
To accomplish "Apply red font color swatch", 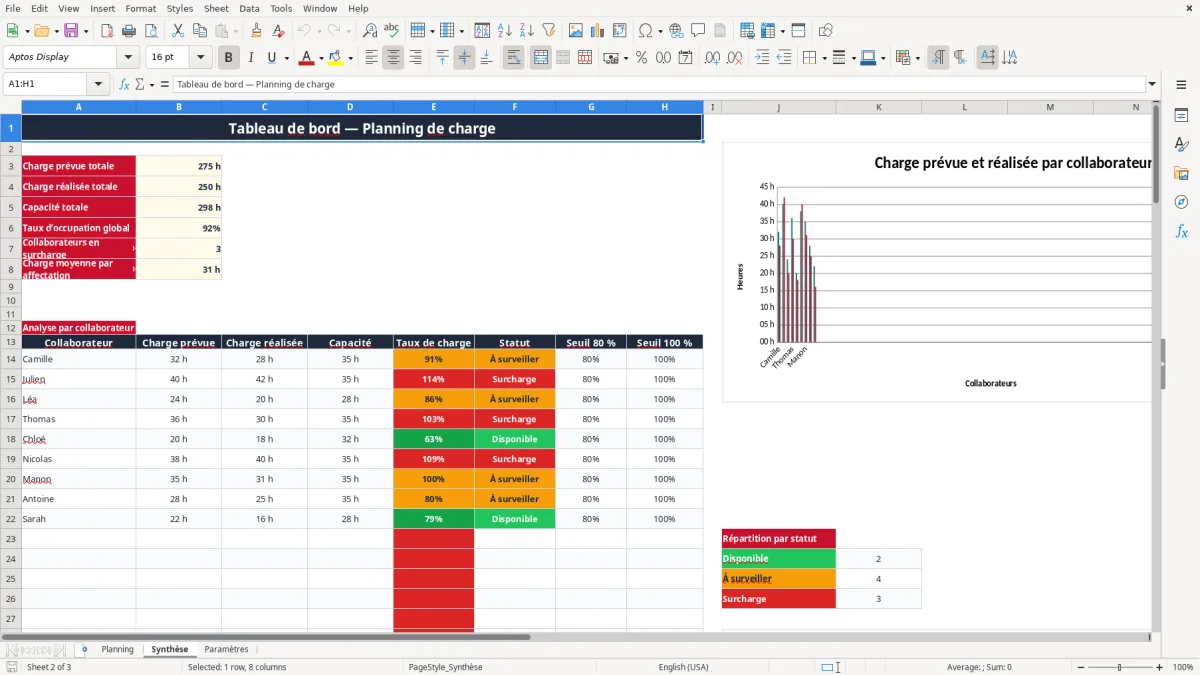I will click(306, 58).
